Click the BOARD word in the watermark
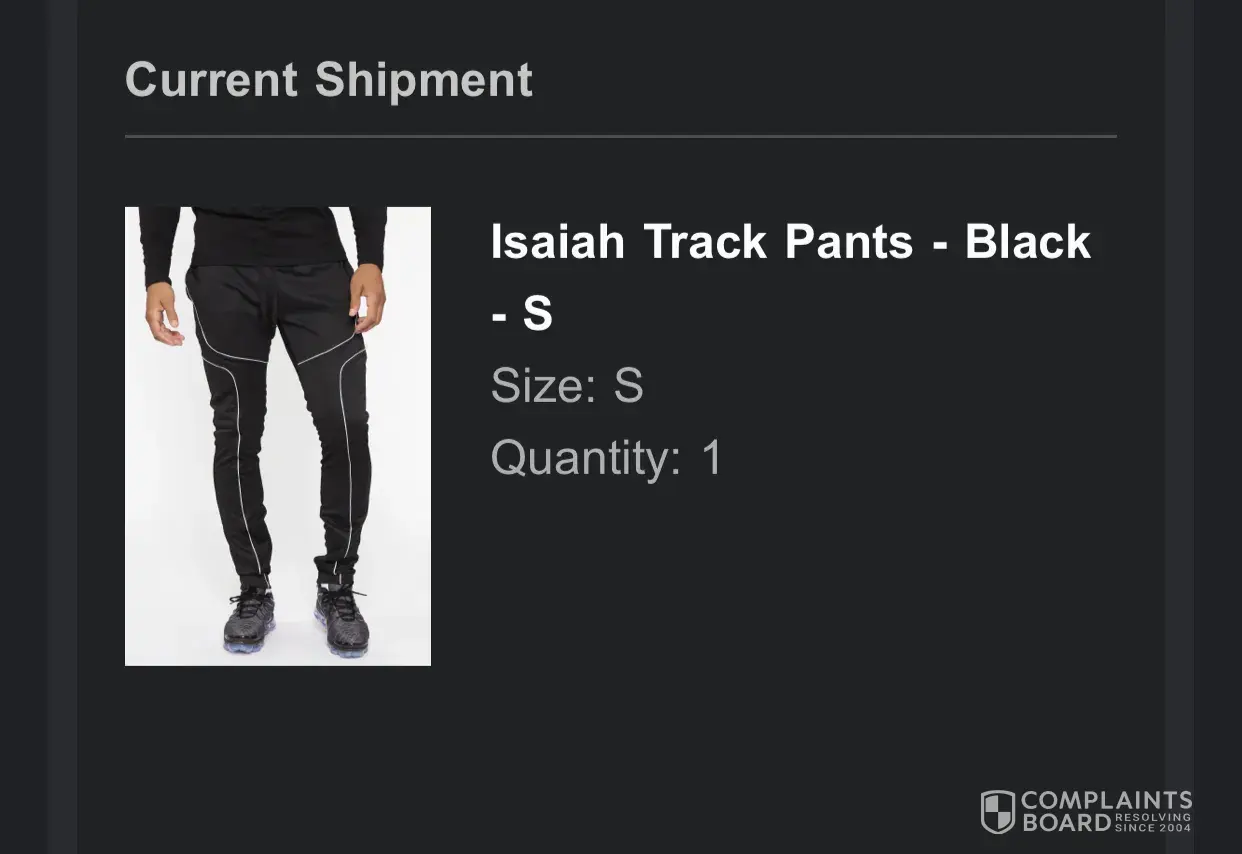 tap(1066, 823)
